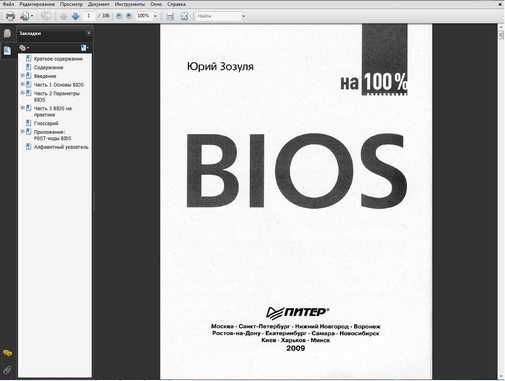Select the Глоссарий bookmark
Screen dimensions: 505x381
tap(46, 123)
